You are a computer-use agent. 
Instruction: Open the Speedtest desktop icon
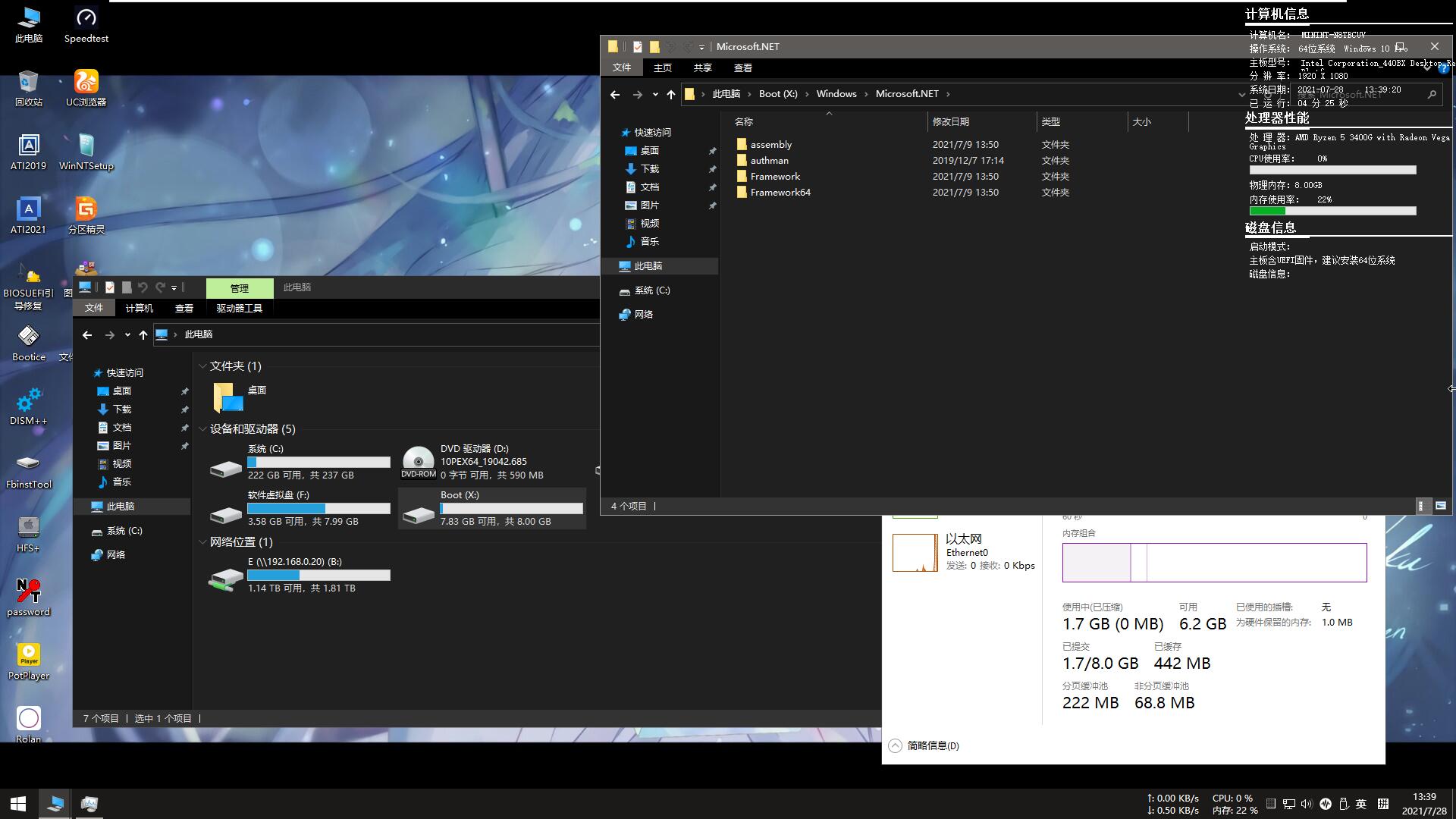86,24
